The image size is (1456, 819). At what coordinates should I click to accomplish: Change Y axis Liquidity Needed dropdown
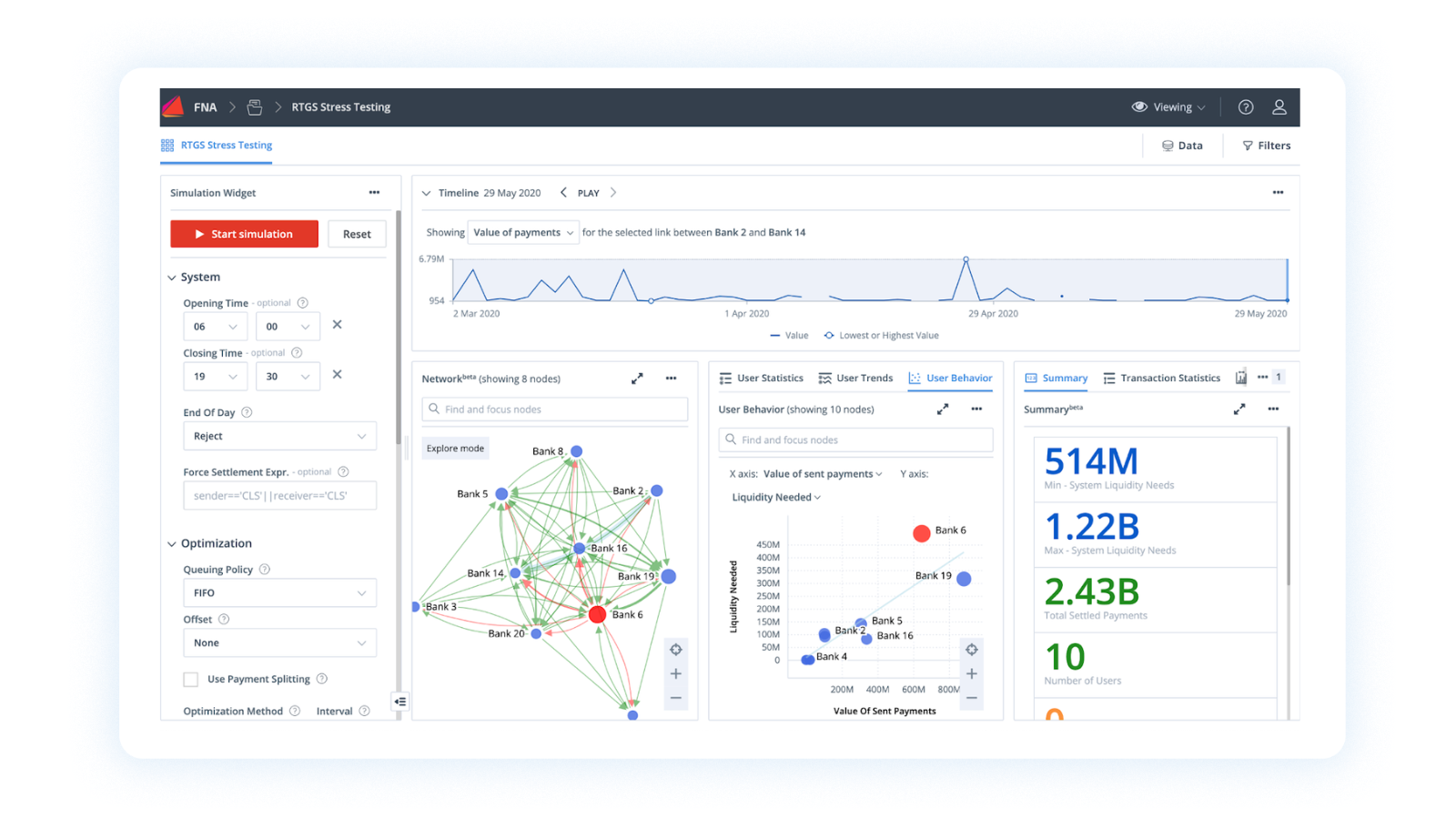(x=776, y=498)
